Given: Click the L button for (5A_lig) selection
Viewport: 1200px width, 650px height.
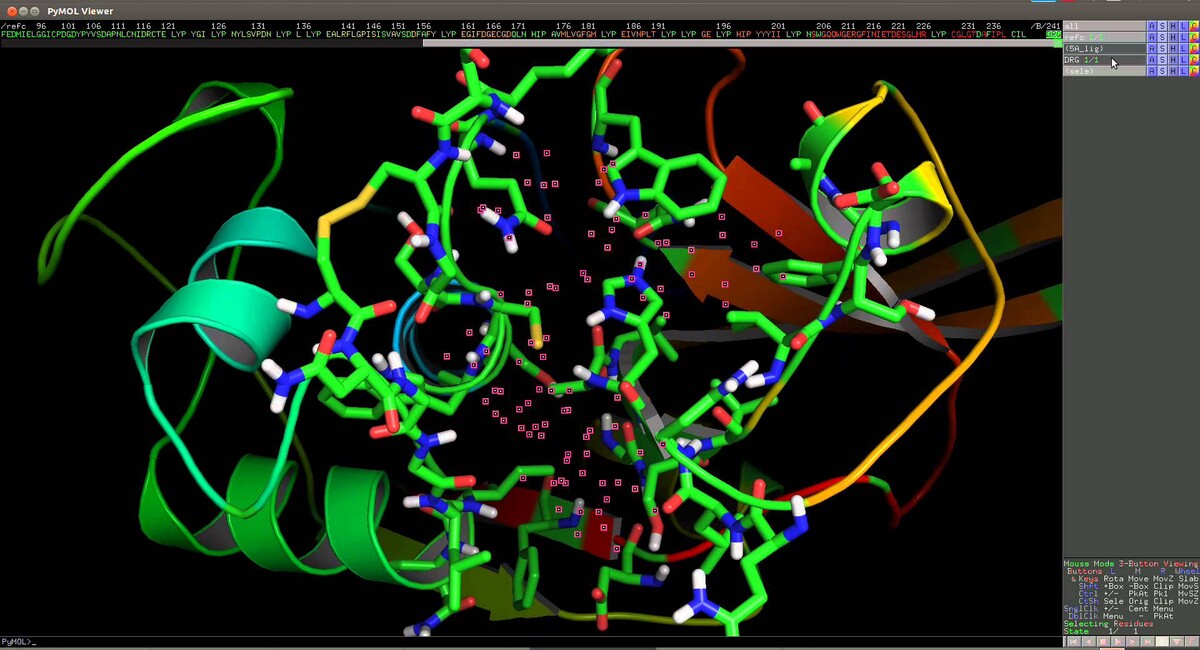Looking at the screenshot, I should pos(1183,48).
